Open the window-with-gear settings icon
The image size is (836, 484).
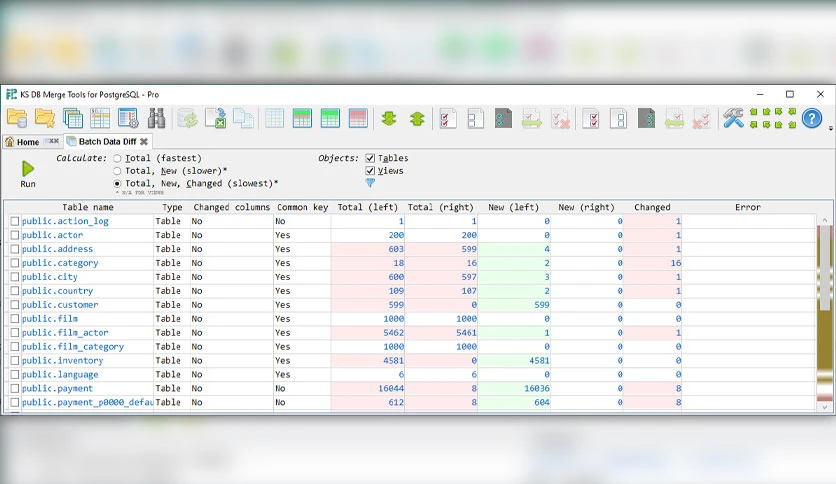128,118
